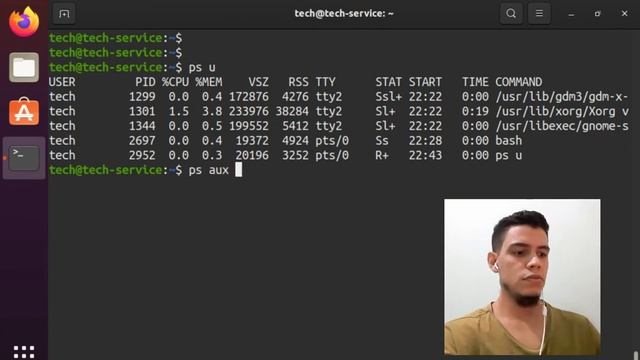Maximize the terminal window

coord(598,14)
